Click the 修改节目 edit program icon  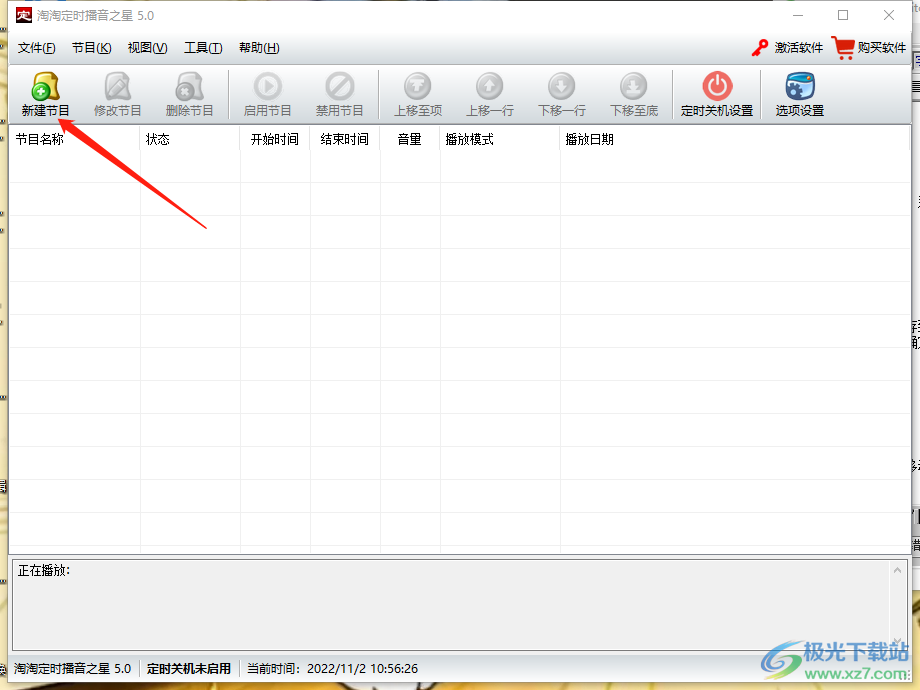pyautogui.click(x=117, y=87)
